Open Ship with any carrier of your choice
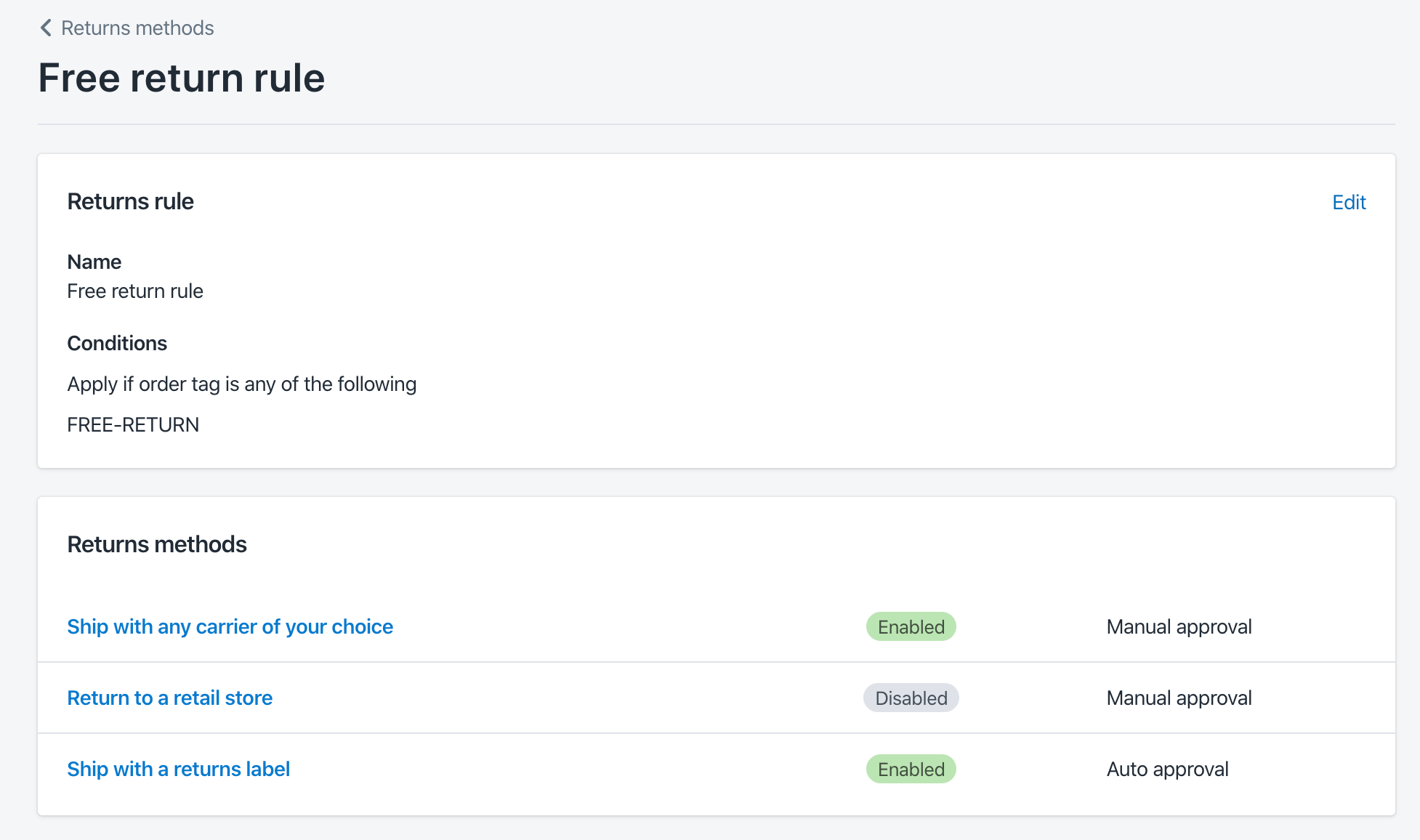1420x840 pixels. 230,626
